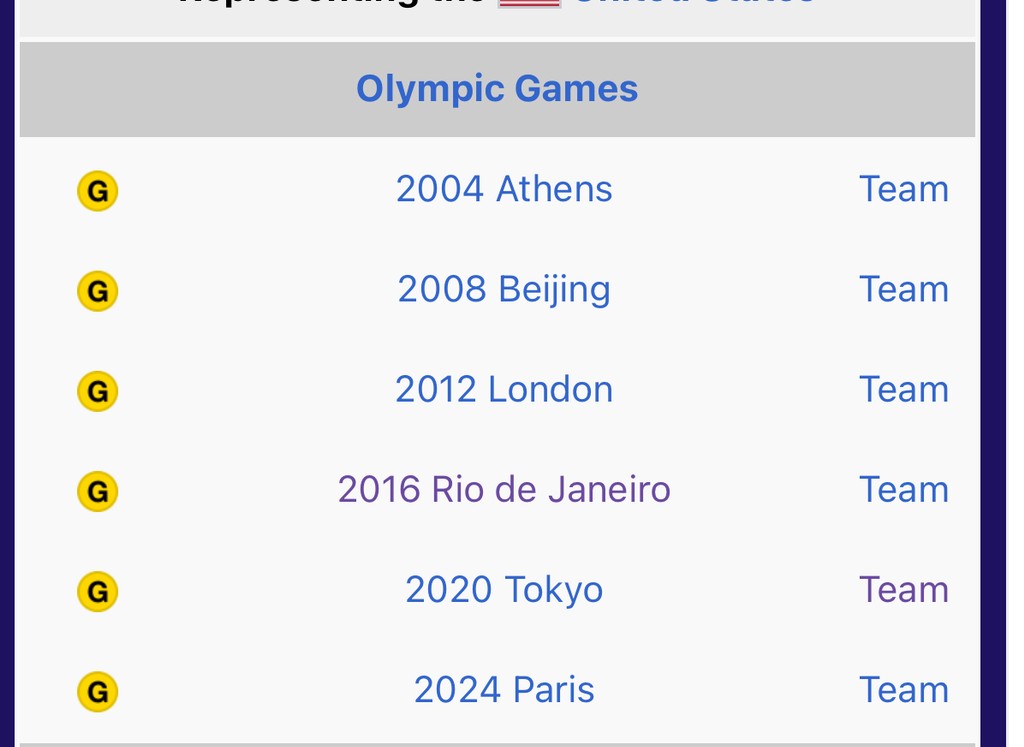This screenshot has height=747, width=1024.
Task: Select the gold medal icon for 2012 London
Action: (x=98, y=390)
